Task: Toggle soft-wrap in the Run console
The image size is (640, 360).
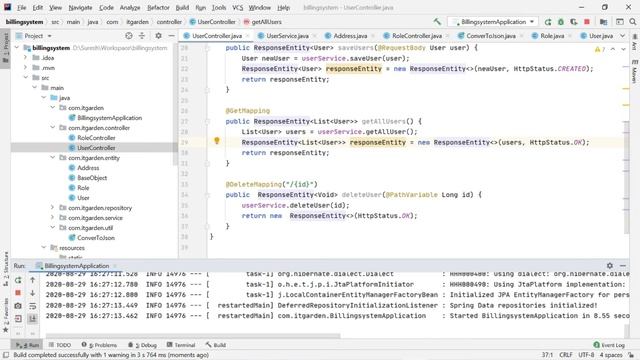Action: pyautogui.click(x=33, y=306)
